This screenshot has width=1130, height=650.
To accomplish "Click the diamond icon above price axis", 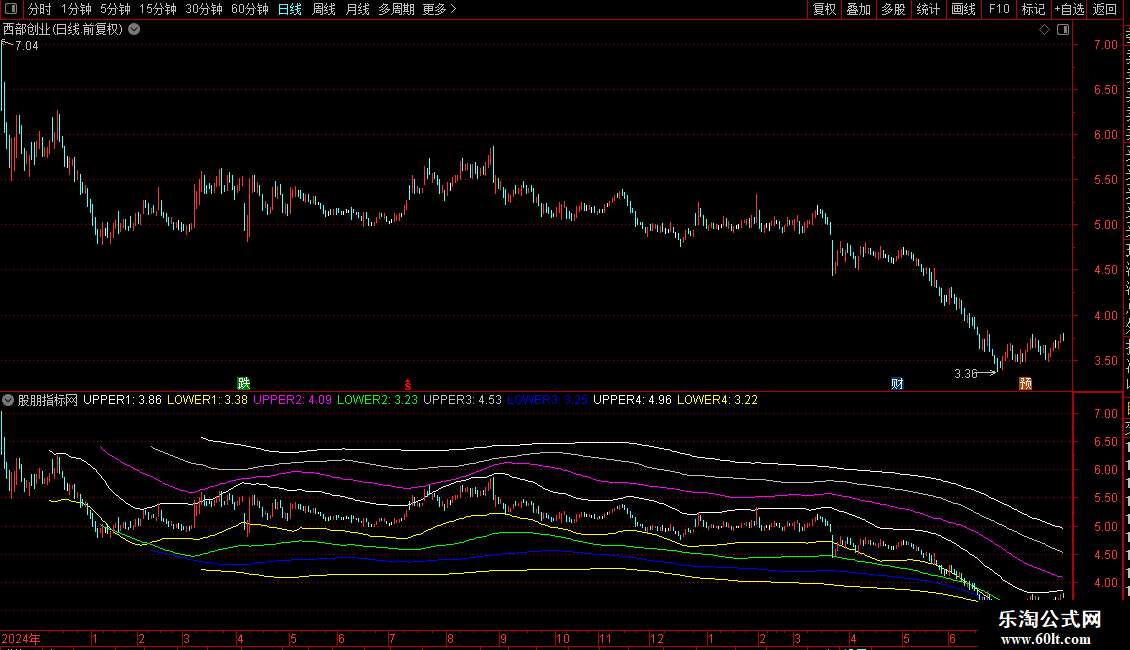I will [x=1044, y=30].
